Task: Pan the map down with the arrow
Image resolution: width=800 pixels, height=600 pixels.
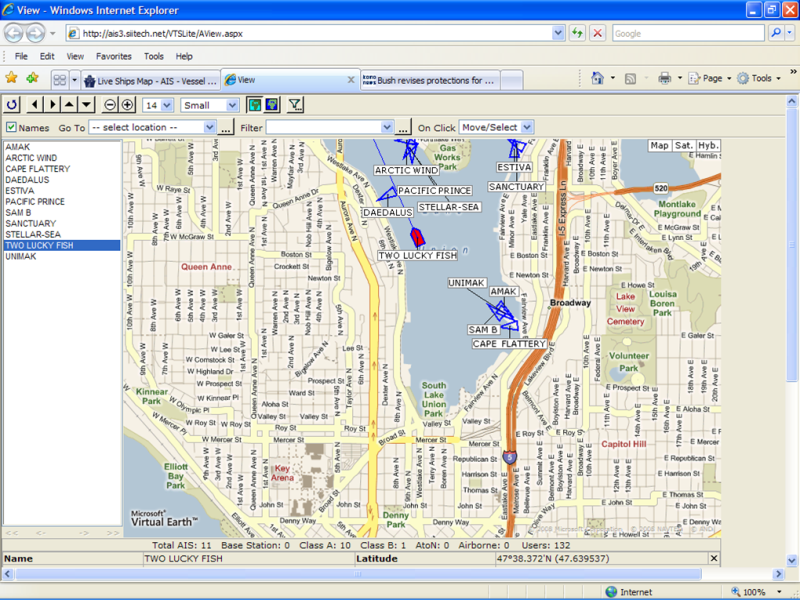Action: [x=87, y=105]
